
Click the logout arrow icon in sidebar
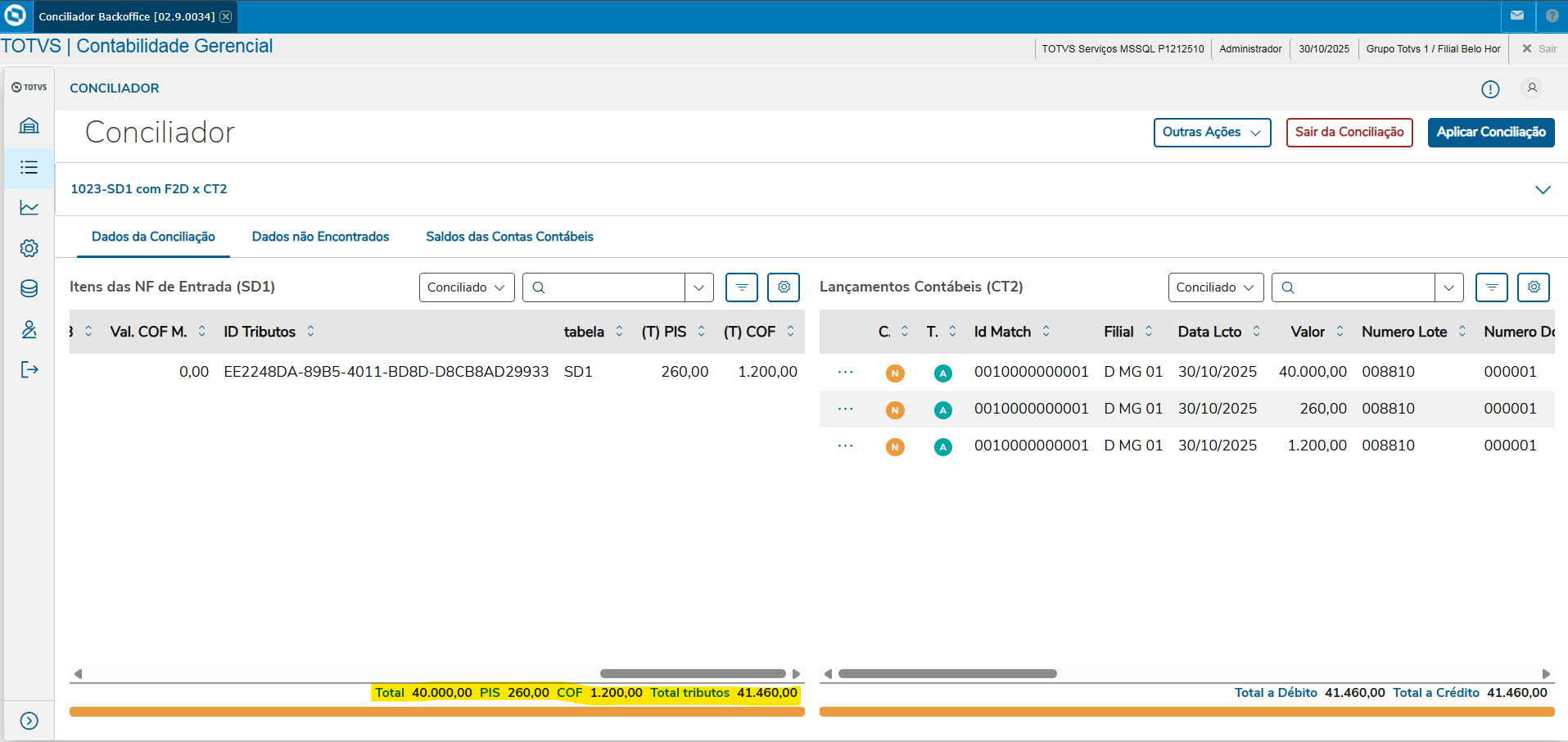(29, 370)
